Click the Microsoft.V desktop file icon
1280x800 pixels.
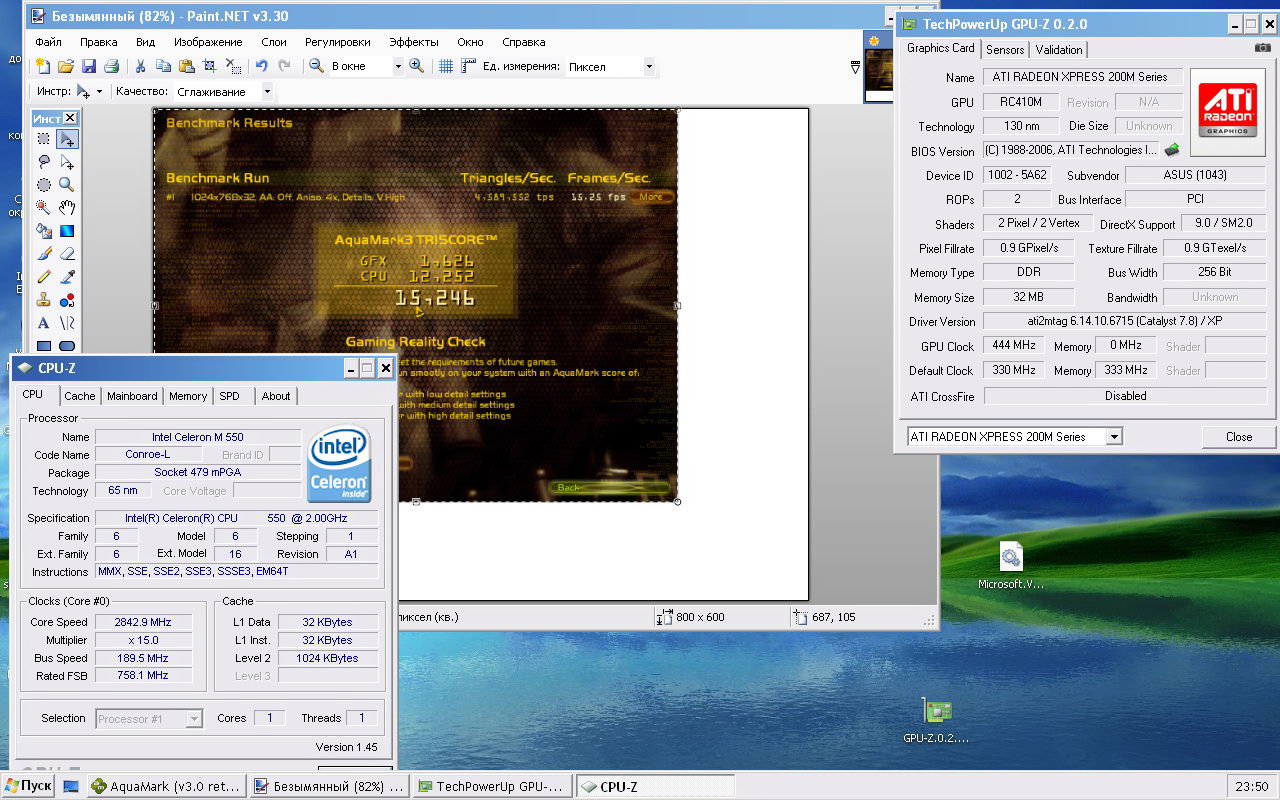pos(1010,566)
